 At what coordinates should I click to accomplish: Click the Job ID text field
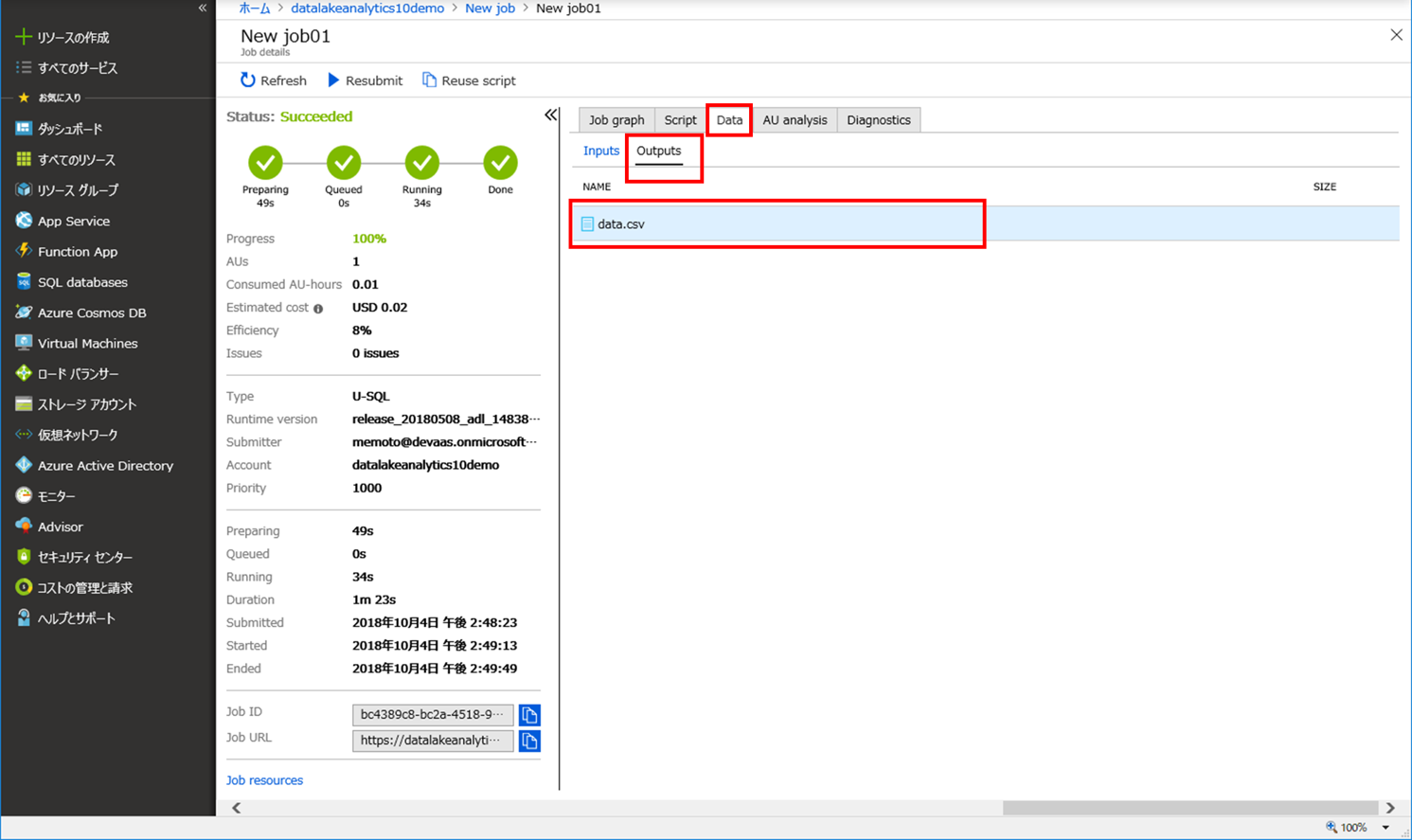point(433,715)
